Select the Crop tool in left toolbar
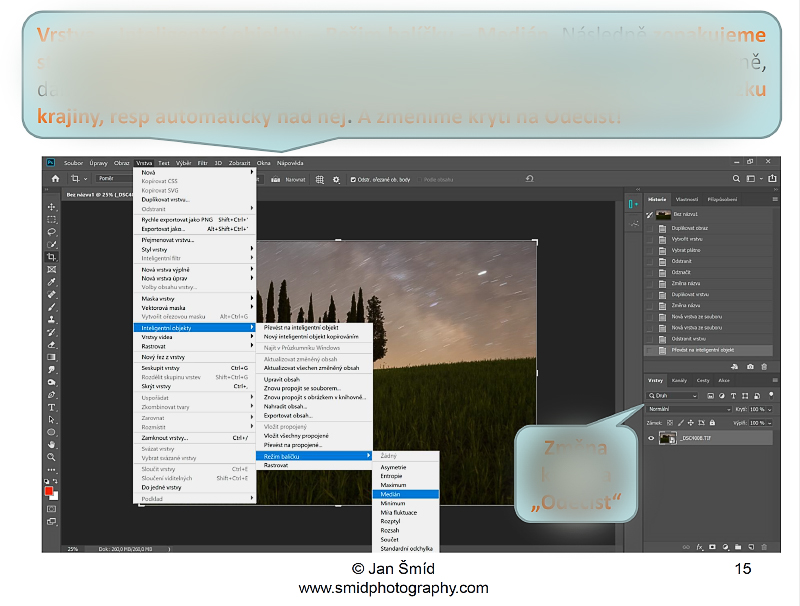Image resolution: width=800 pixels, height=606 pixels. click(52, 257)
